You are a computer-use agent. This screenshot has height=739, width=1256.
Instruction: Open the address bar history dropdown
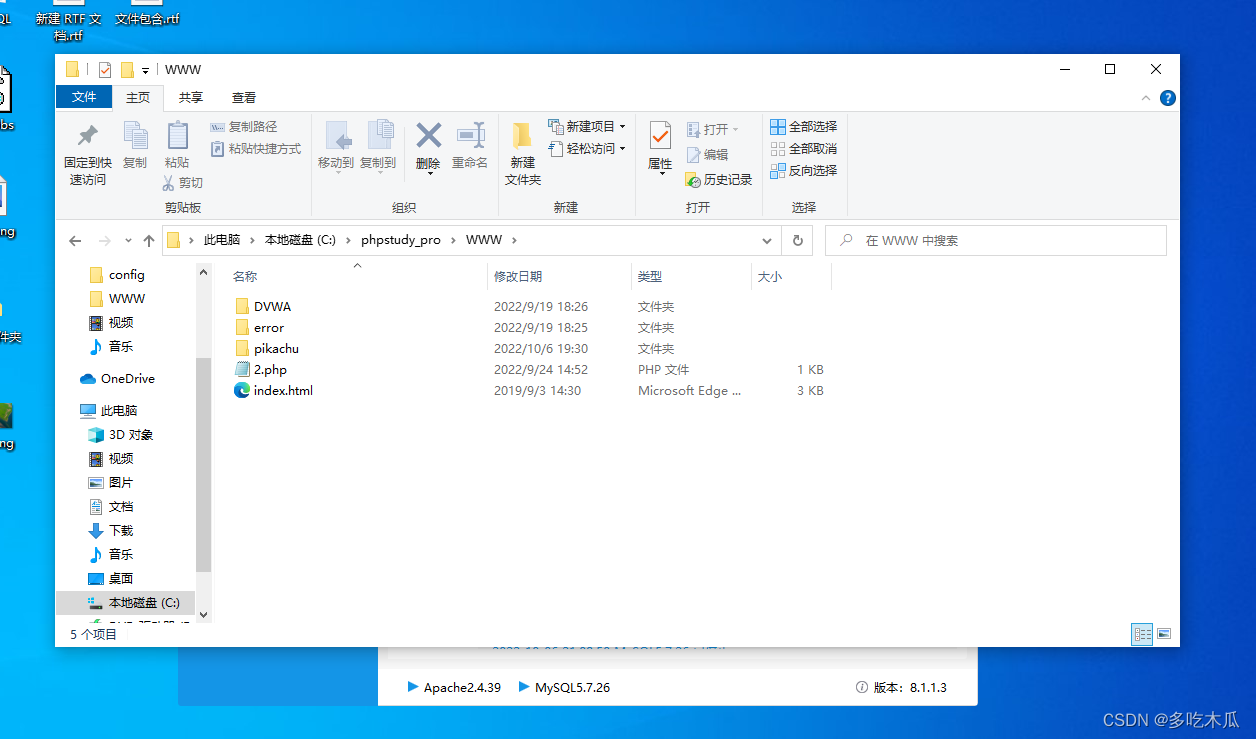766,240
